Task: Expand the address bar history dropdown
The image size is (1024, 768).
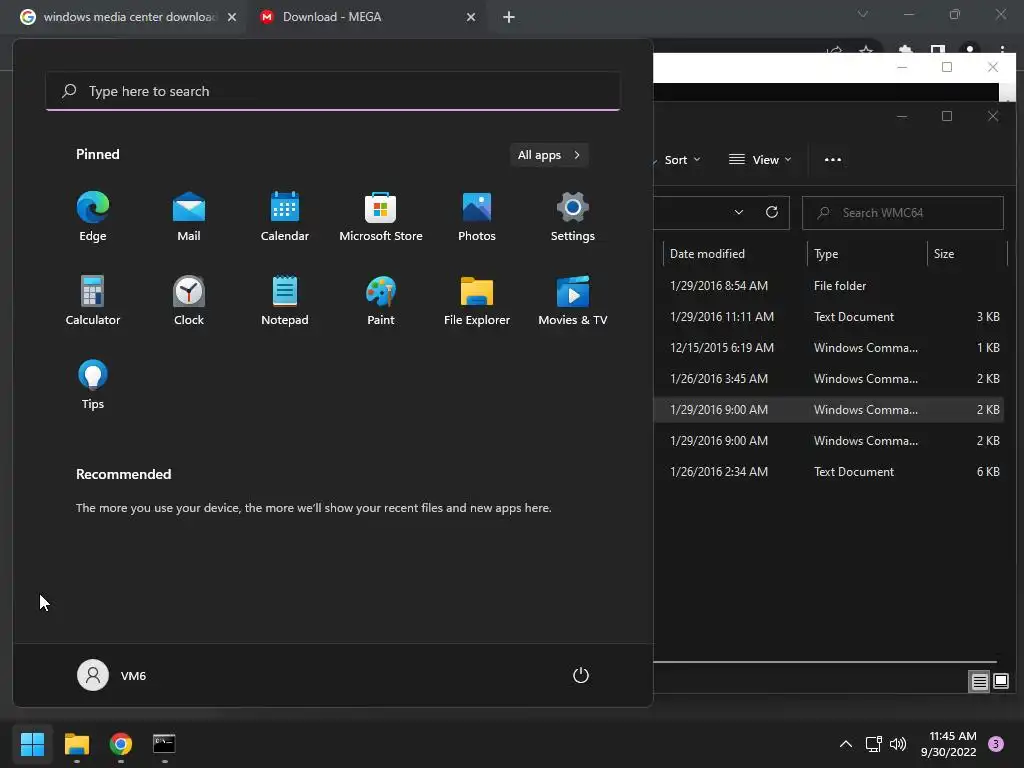Action: [739, 212]
